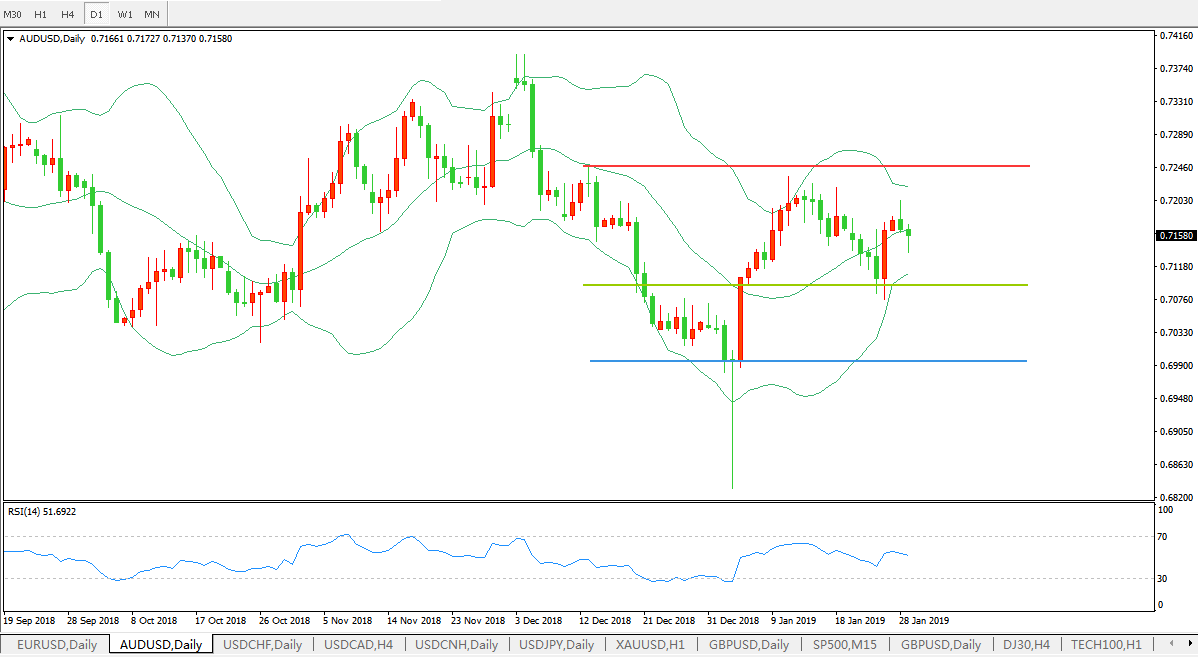Image resolution: width=1198 pixels, height=657 pixels.
Task: Click the active D1 timeframe button
Action: pyautogui.click(x=96, y=14)
